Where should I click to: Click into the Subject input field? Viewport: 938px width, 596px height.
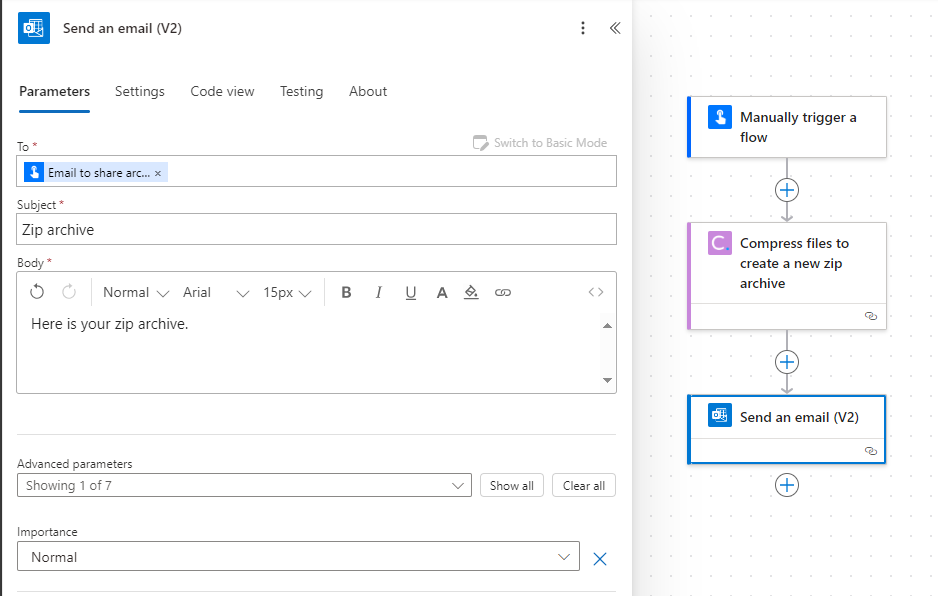click(x=316, y=229)
